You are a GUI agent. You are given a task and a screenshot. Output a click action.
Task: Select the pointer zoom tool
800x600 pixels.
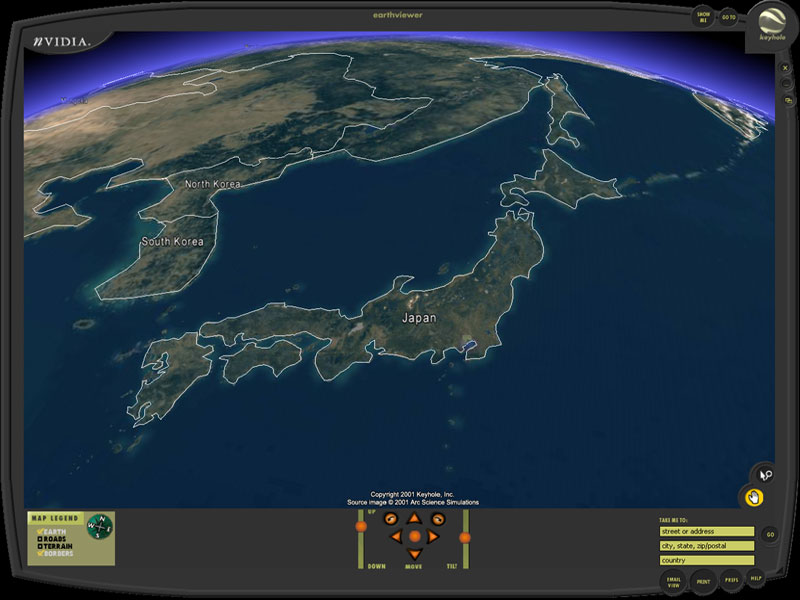[764, 475]
